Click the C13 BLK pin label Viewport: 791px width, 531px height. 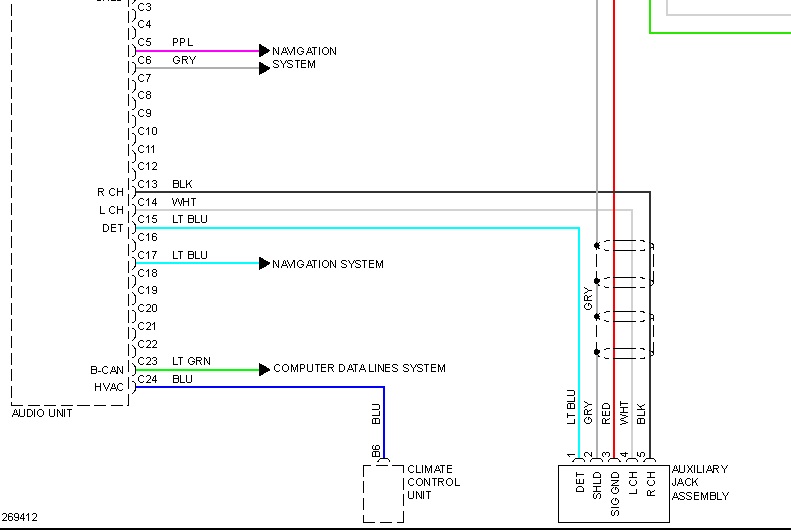(x=147, y=184)
